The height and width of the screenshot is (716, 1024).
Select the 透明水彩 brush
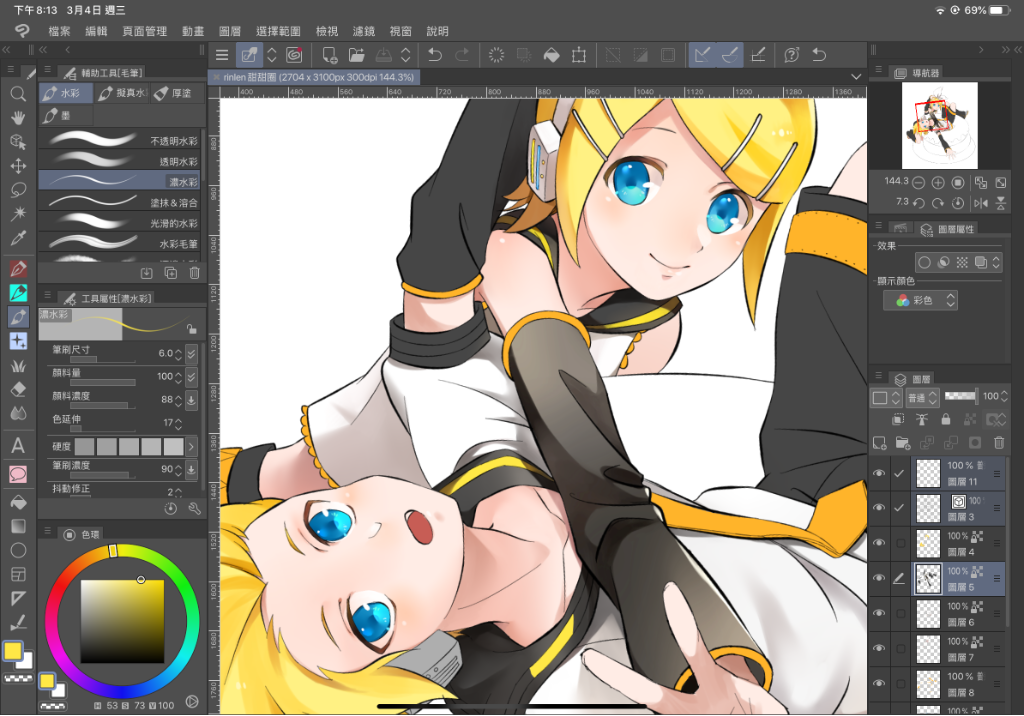tap(120, 160)
